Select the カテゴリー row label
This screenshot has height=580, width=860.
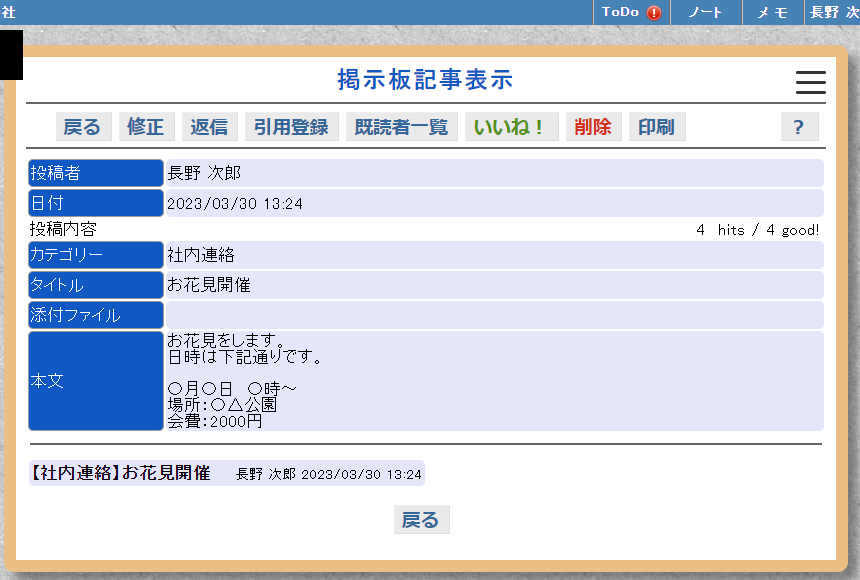point(95,254)
